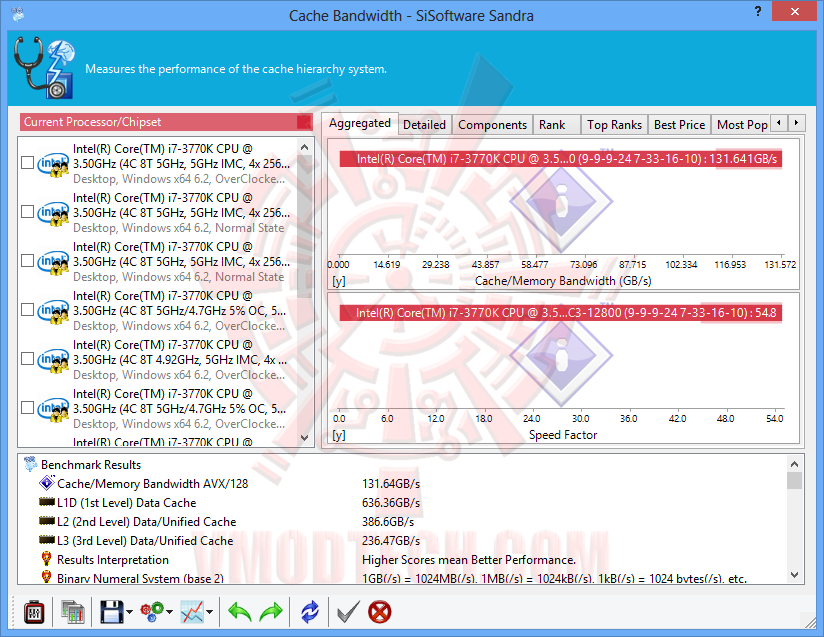Click the green back arrow

240,612
